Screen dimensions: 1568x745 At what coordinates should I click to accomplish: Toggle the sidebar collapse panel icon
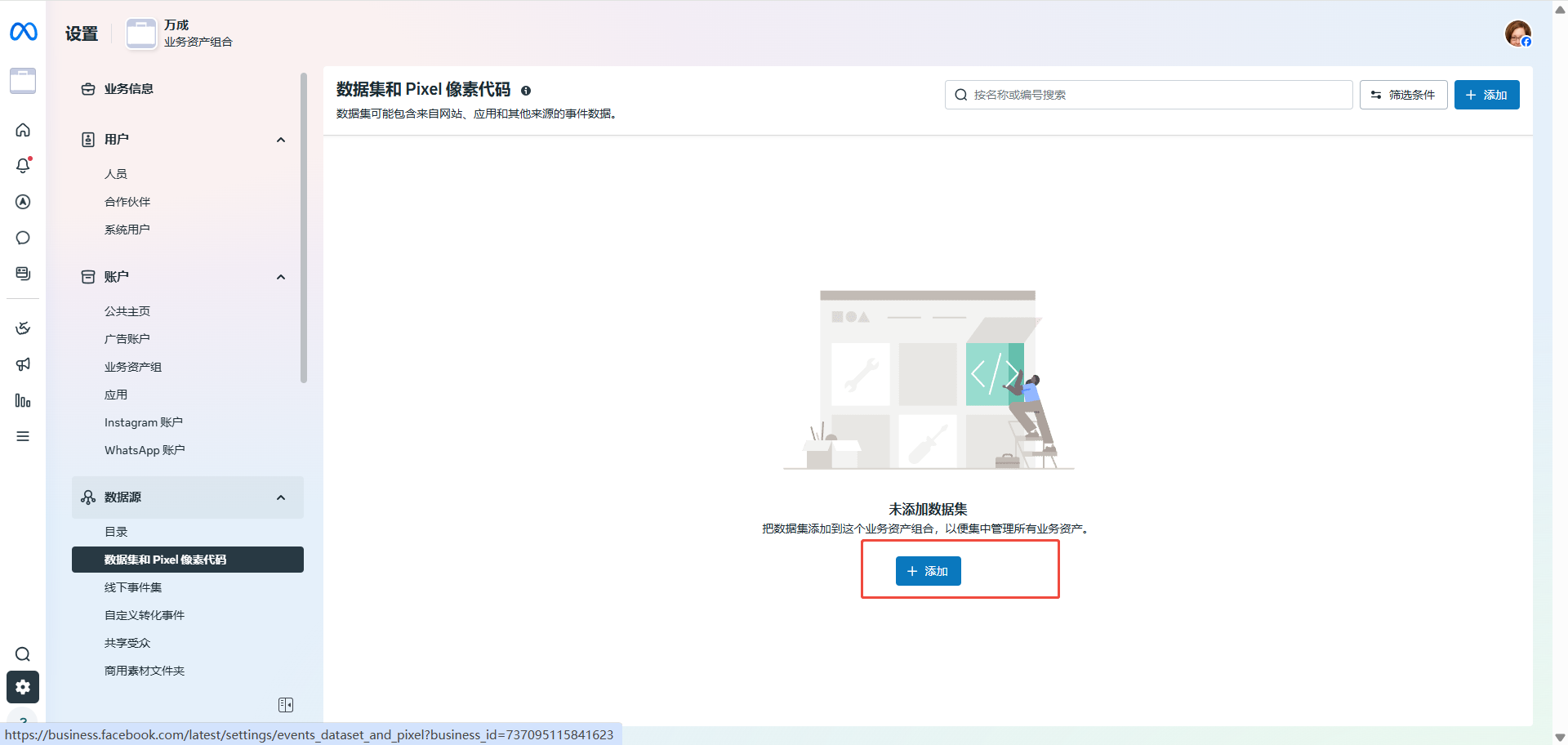286,705
